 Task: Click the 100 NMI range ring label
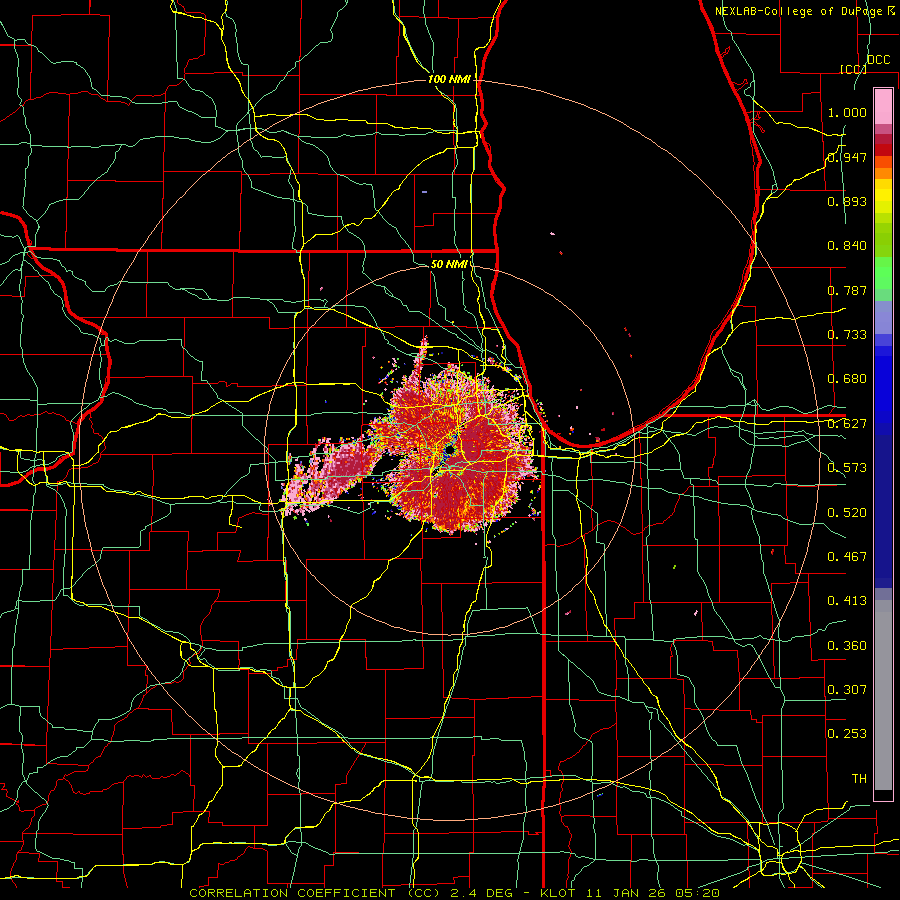[x=449, y=79]
